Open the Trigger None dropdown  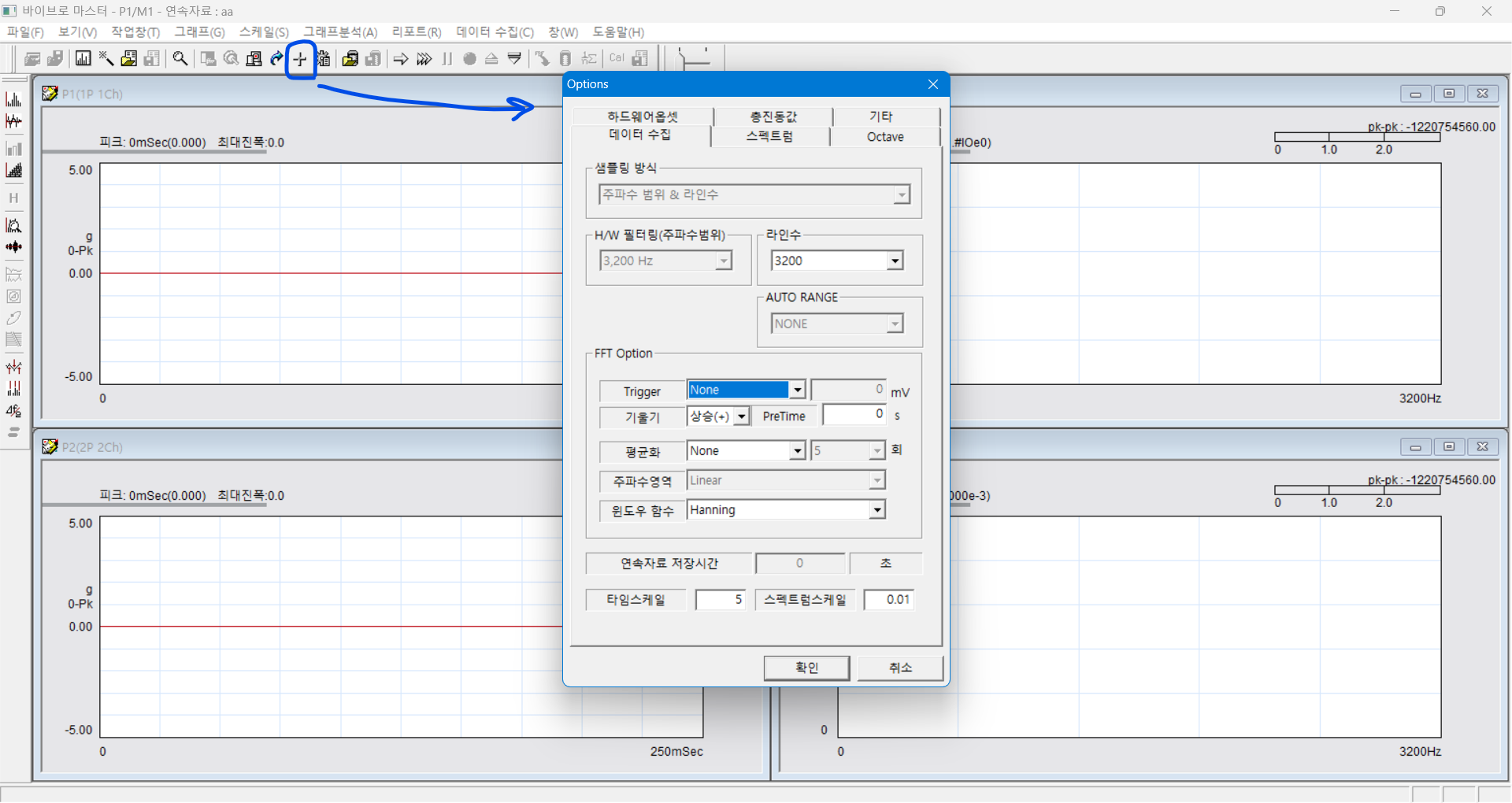click(797, 390)
